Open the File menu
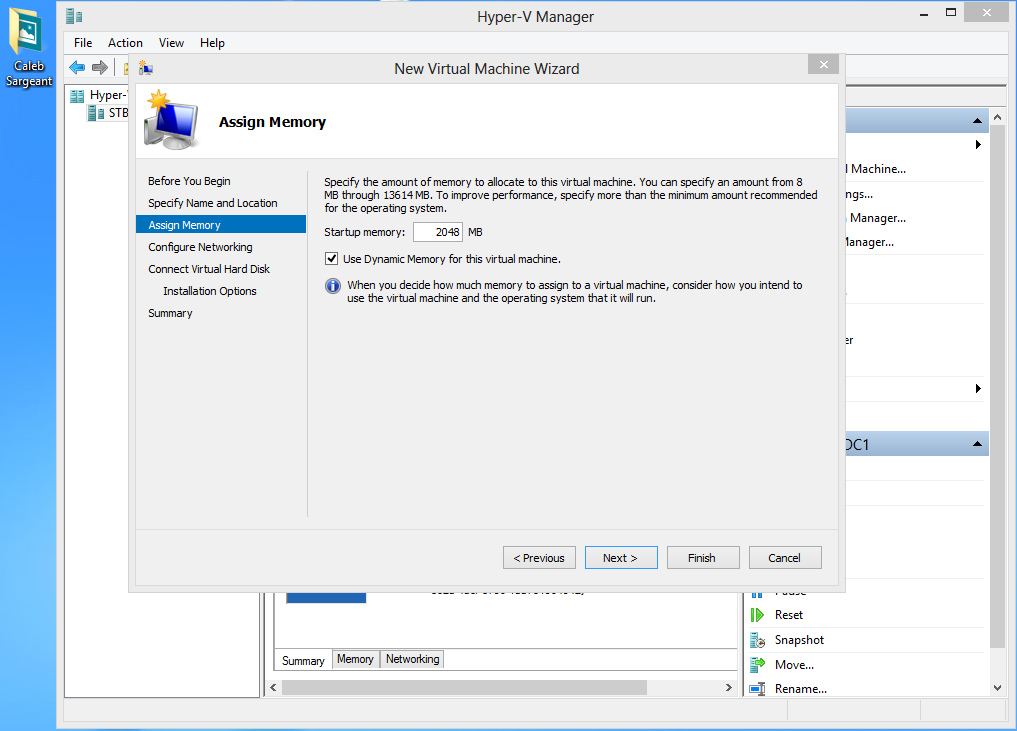1017x731 pixels. (83, 43)
